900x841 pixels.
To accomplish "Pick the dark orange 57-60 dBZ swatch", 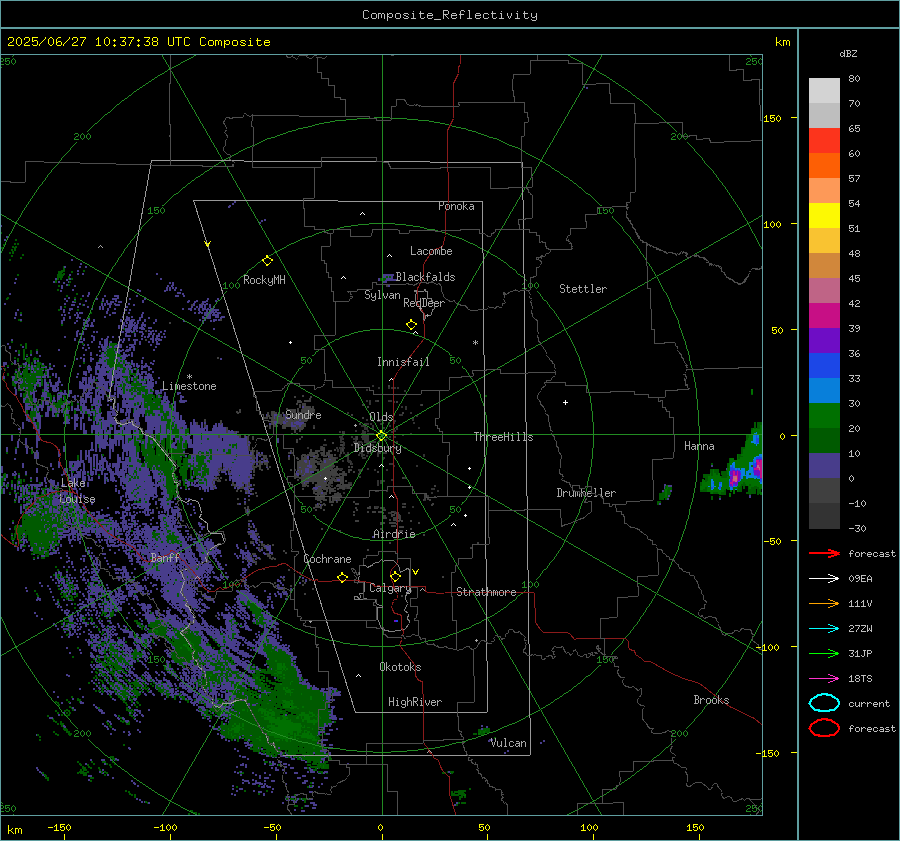I will [x=824, y=165].
